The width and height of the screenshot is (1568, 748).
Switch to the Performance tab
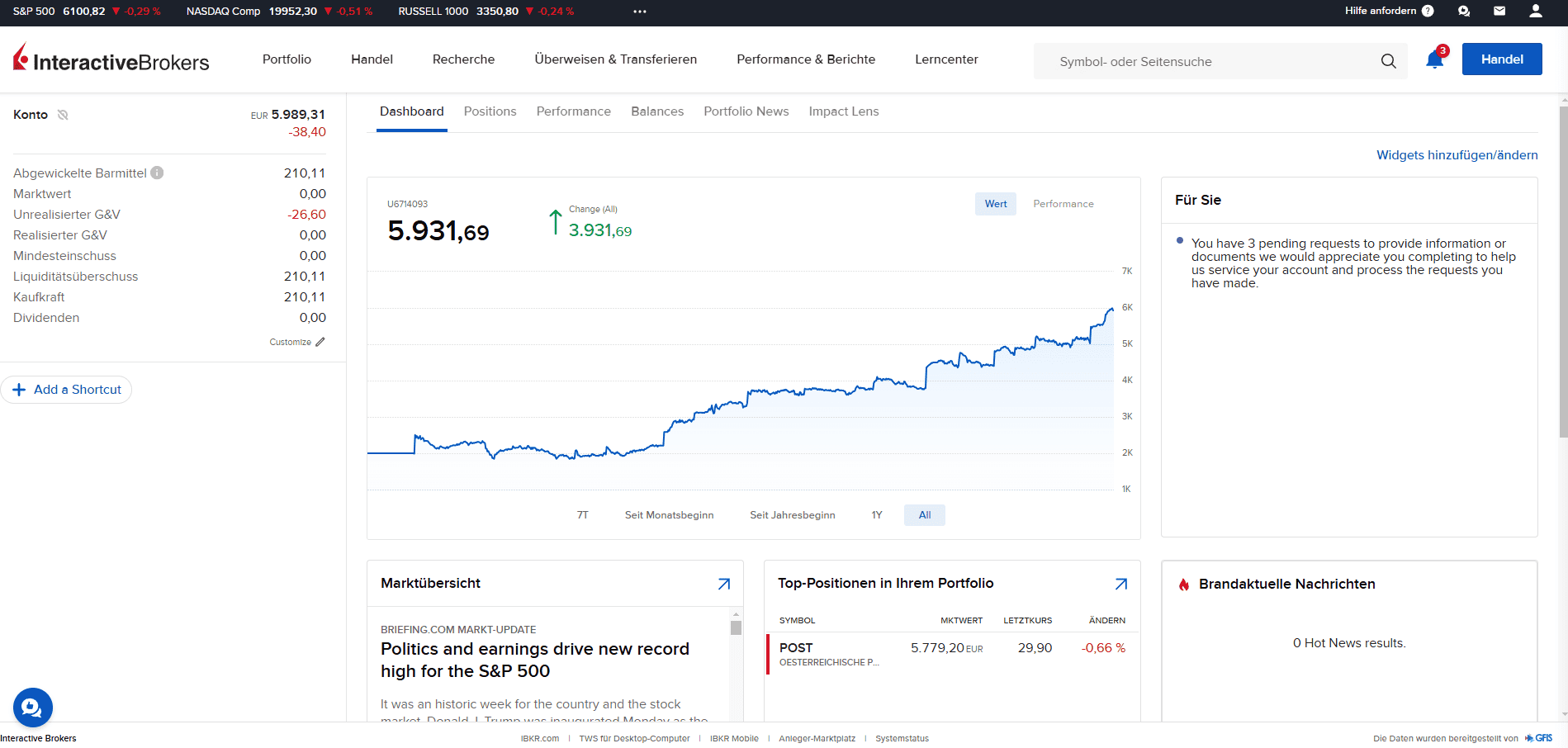(x=574, y=111)
